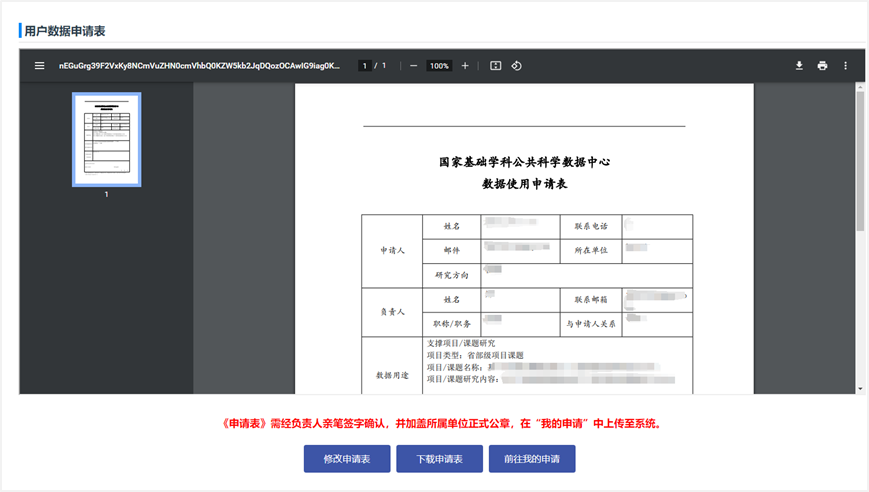Click the zoom out minus icon
Image resolution: width=869 pixels, height=492 pixels.
pyautogui.click(x=414, y=66)
